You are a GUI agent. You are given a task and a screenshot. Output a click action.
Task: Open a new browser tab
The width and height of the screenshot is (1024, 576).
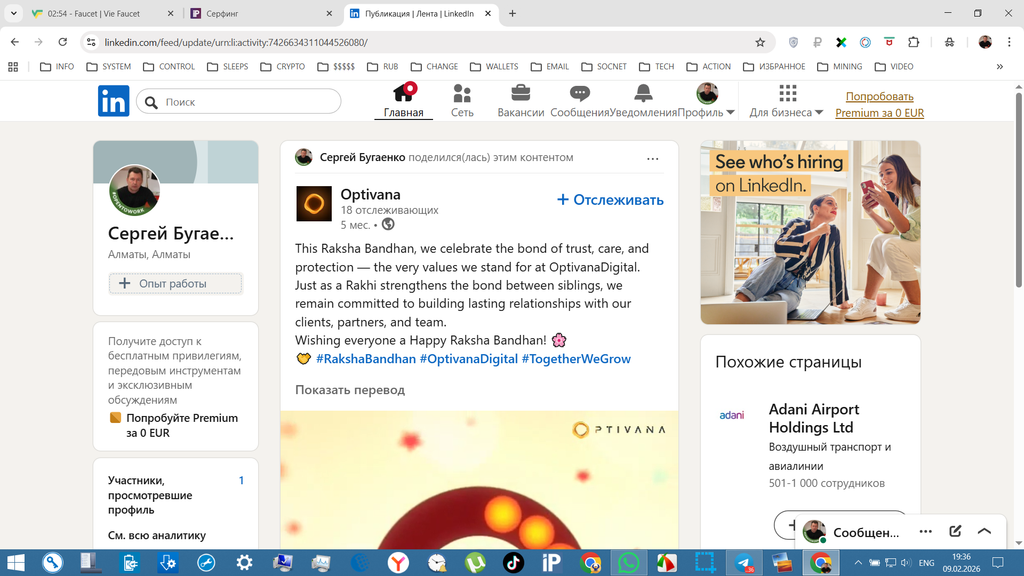513,13
